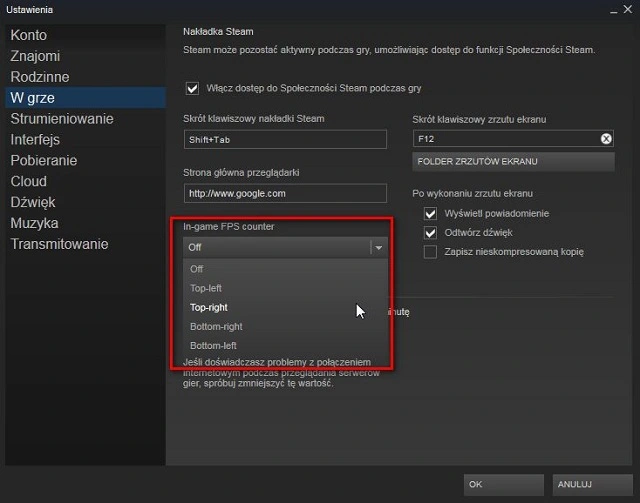Toggle Steam Community in-game access checkbox

pos(193,88)
